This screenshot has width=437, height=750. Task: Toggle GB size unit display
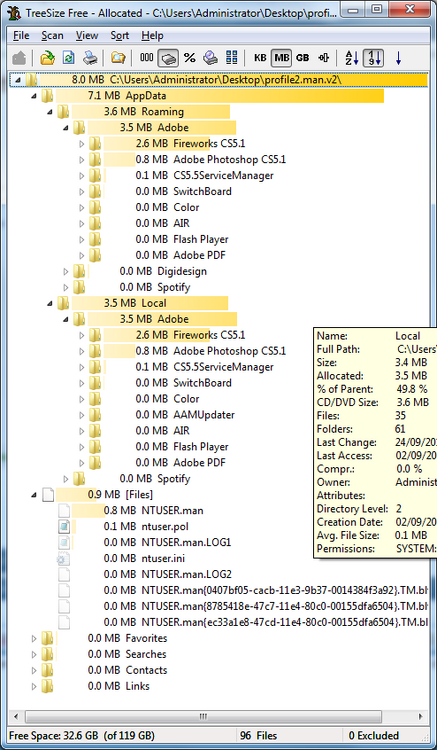click(302, 58)
